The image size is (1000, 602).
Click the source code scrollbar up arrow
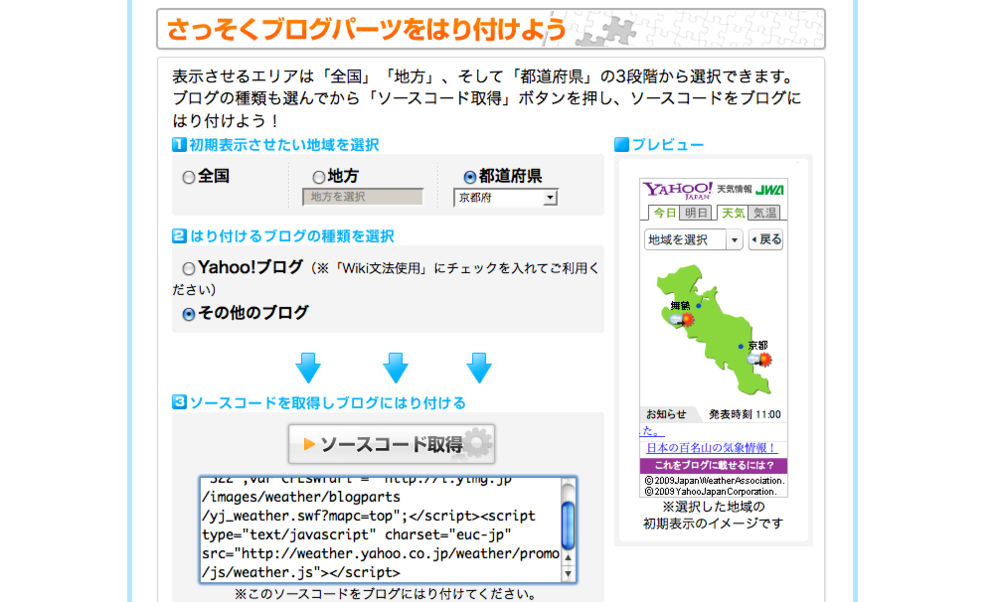[568, 558]
